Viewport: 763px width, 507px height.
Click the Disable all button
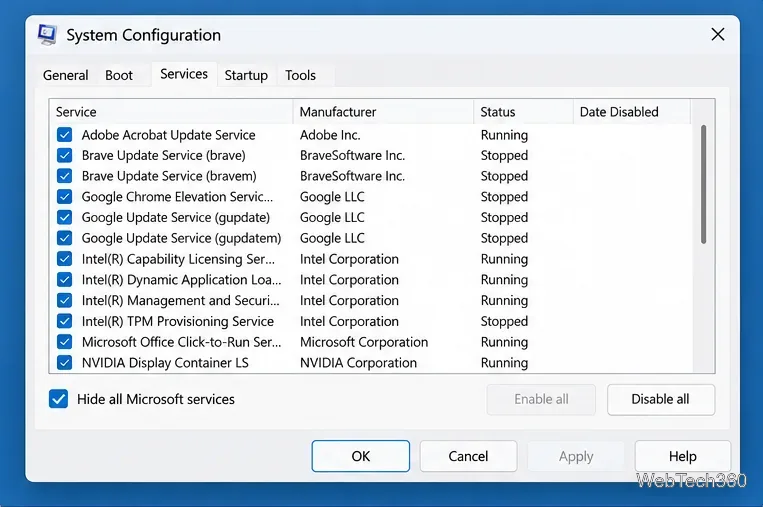tap(661, 399)
